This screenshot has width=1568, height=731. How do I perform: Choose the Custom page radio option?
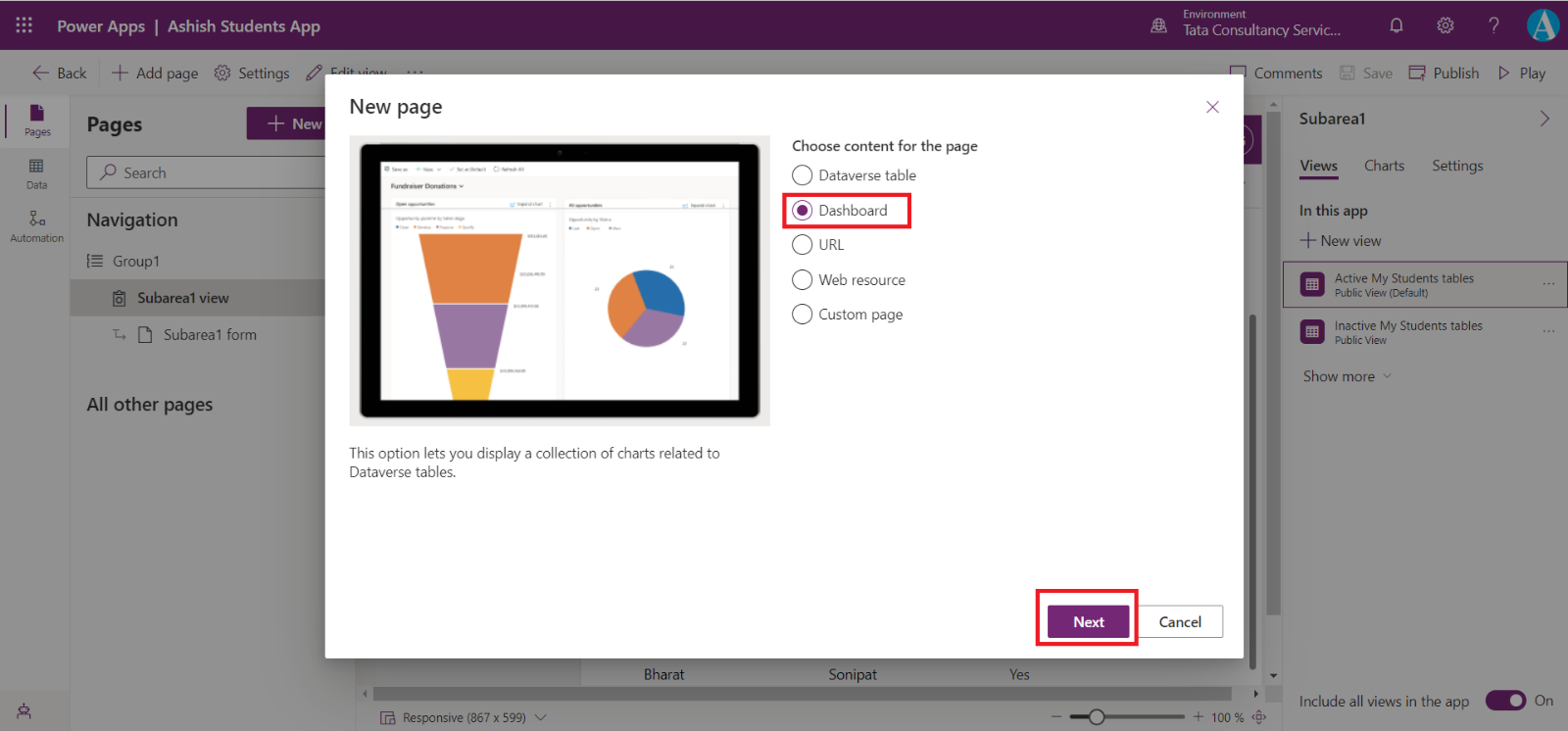pos(802,315)
